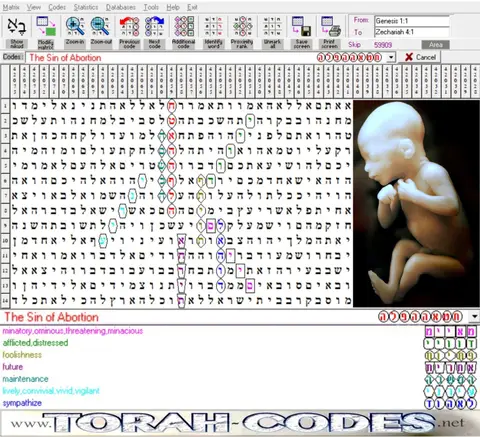Open the Tools menu
The height and width of the screenshot is (437, 480).
[x=151, y=7]
